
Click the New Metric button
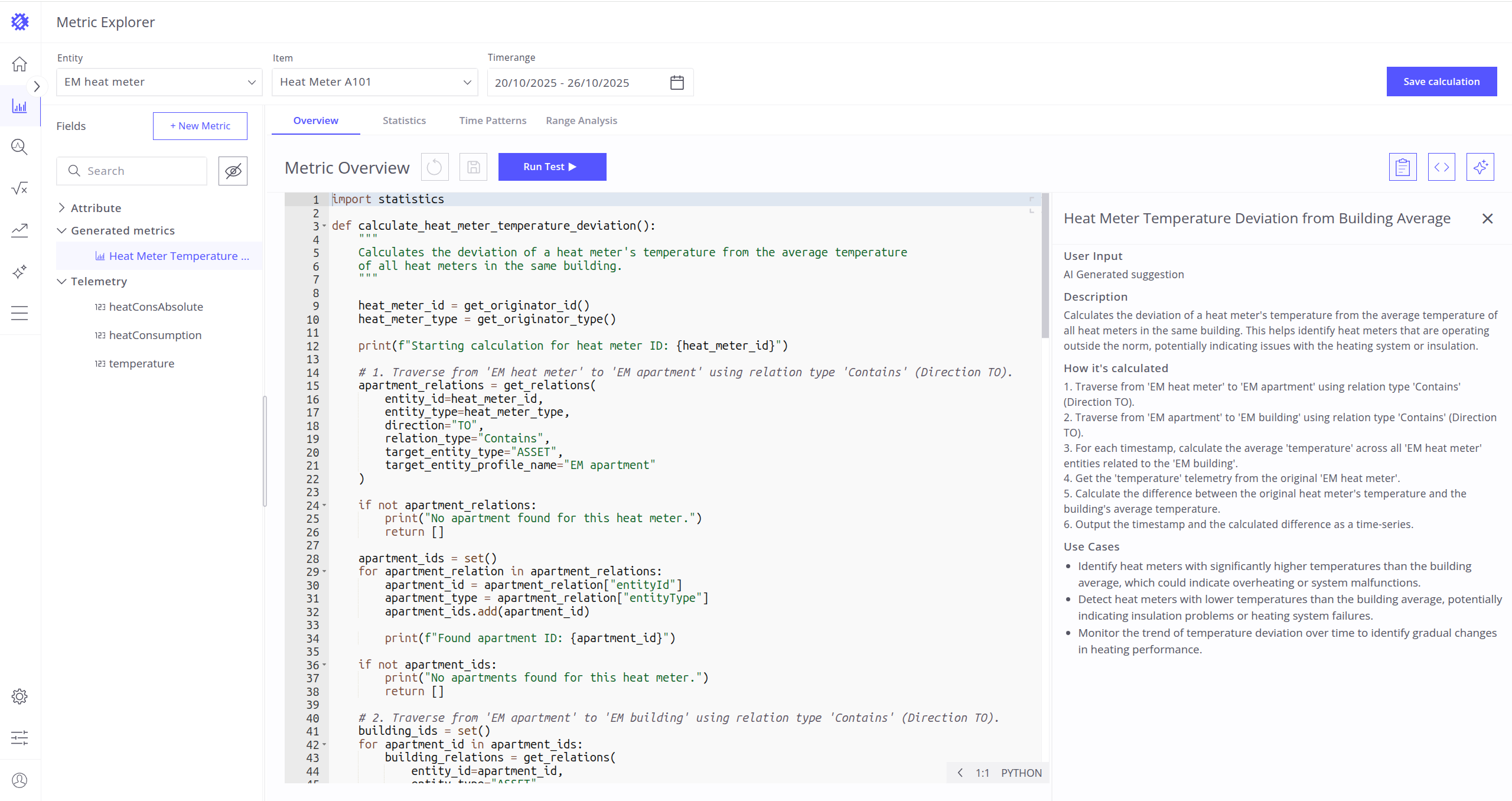pyautogui.click(x=200, y=126)
